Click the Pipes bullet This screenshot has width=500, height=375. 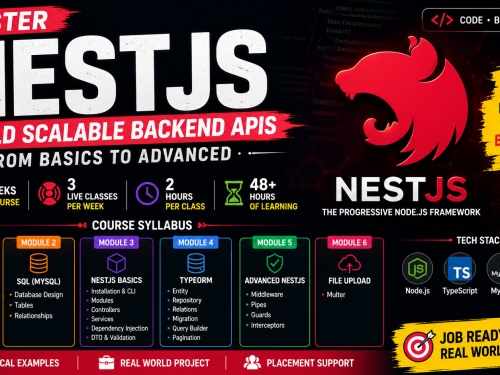pos(256,305)
